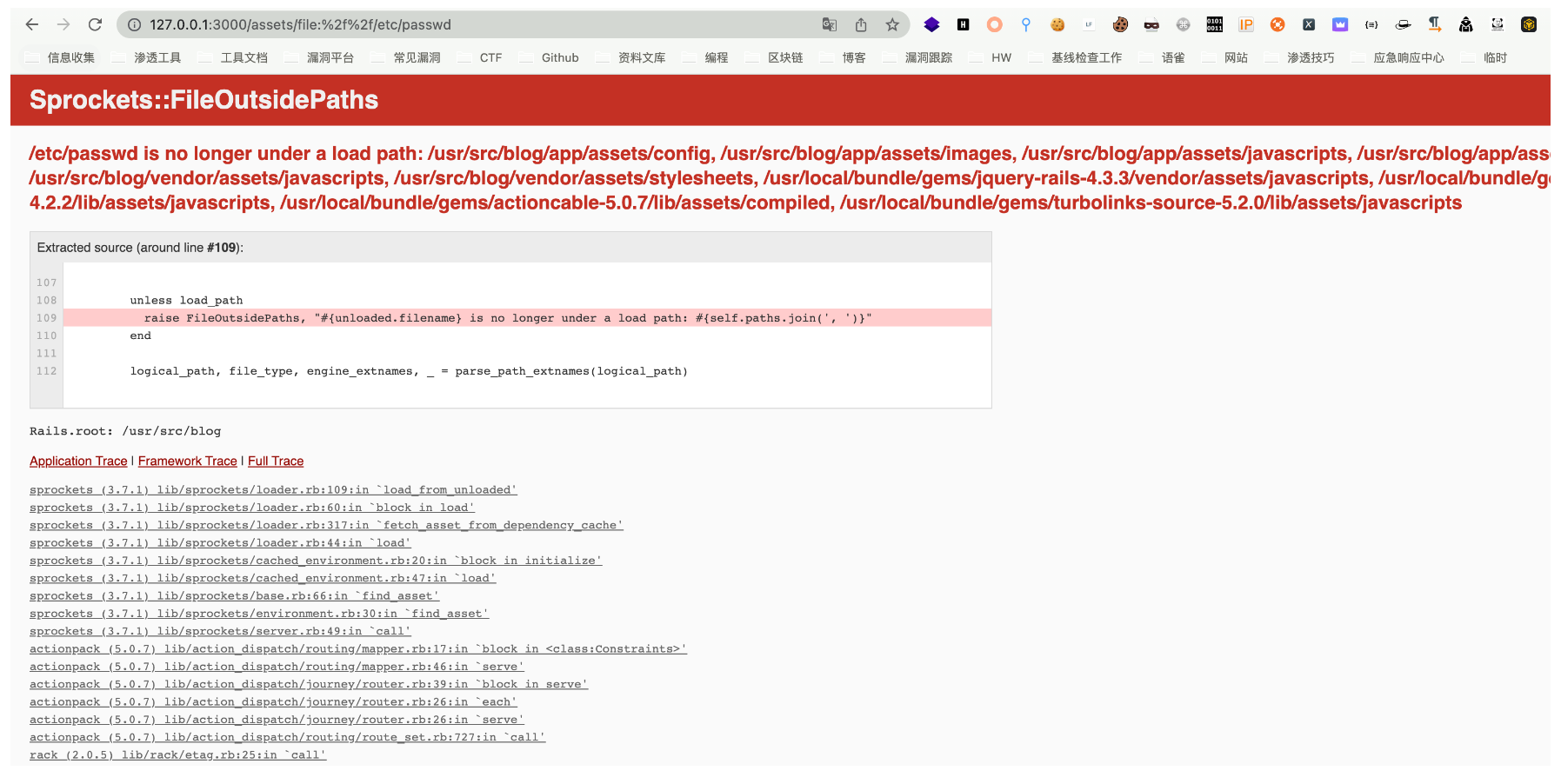Screen dimensions: 1561x784
Task: Click the blue pin extension icon
Action: pyautogui.click(x=1026, y=25)
